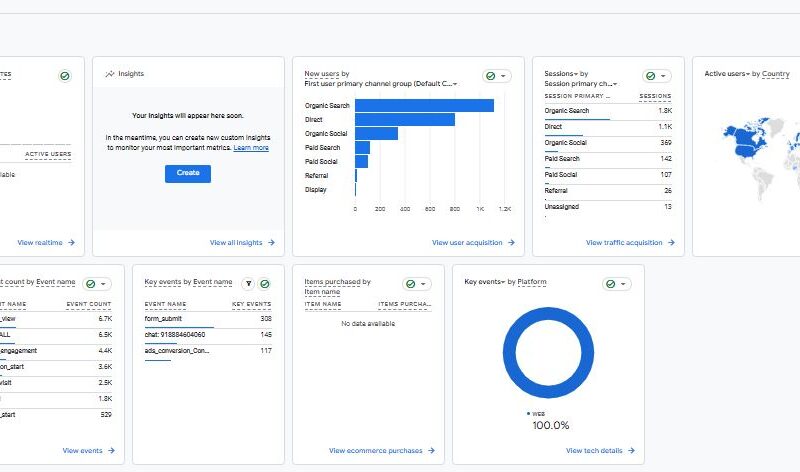The width and height of the screenshot is (800, 472).
Task: Click the Organic Search bar in chart
Action: point(424,105)
